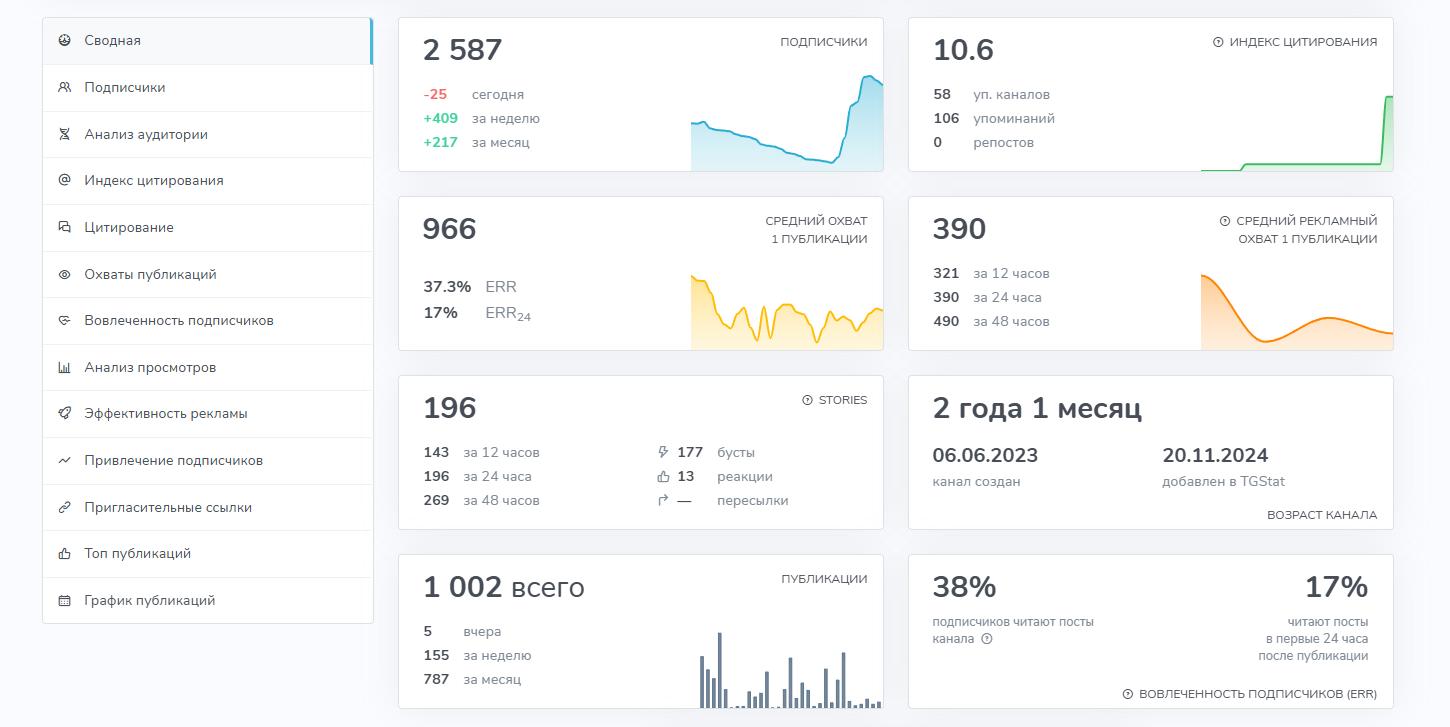Click help icon beside STORIES label

click(807, 400)
